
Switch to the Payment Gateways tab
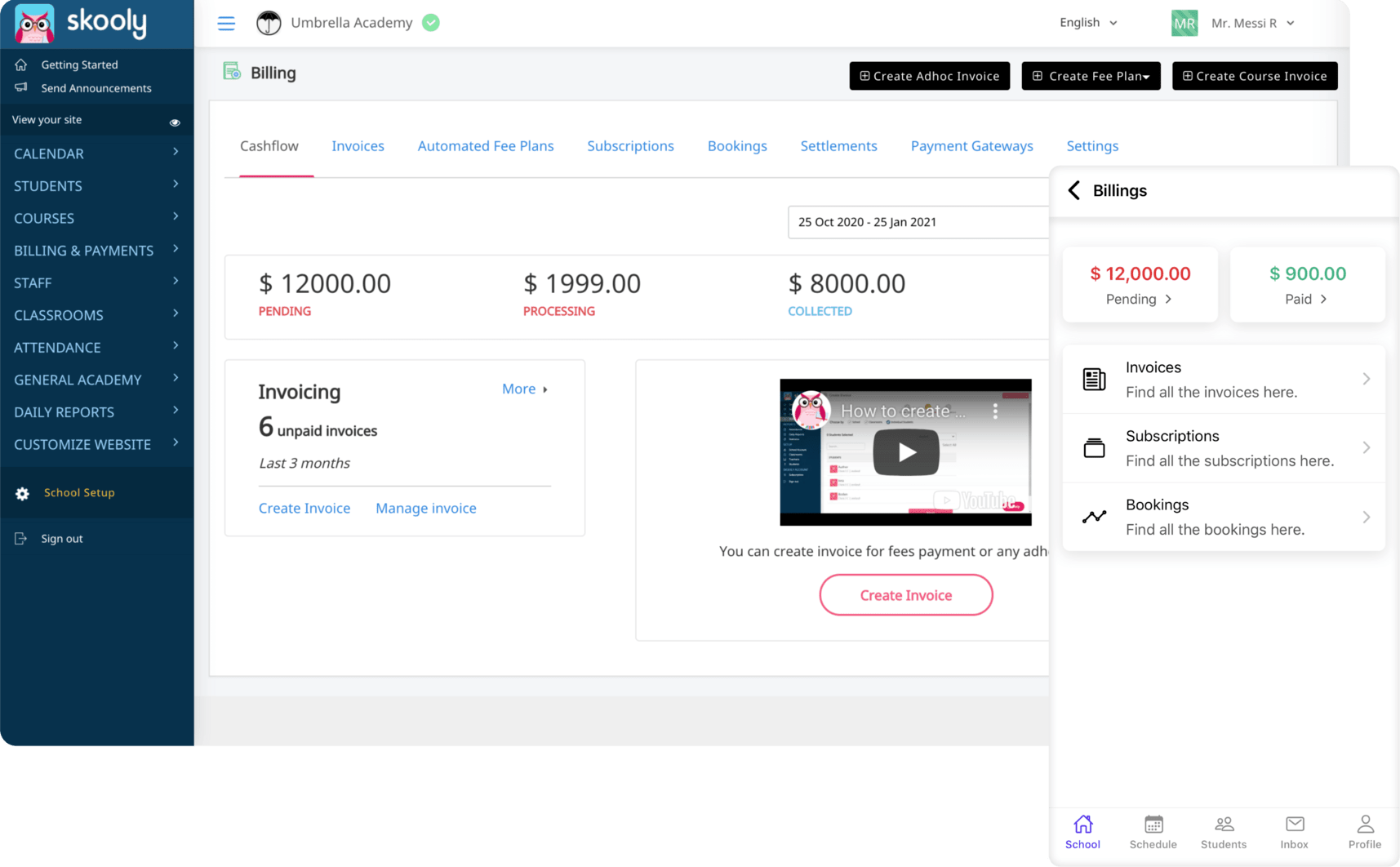click(971, 145)
